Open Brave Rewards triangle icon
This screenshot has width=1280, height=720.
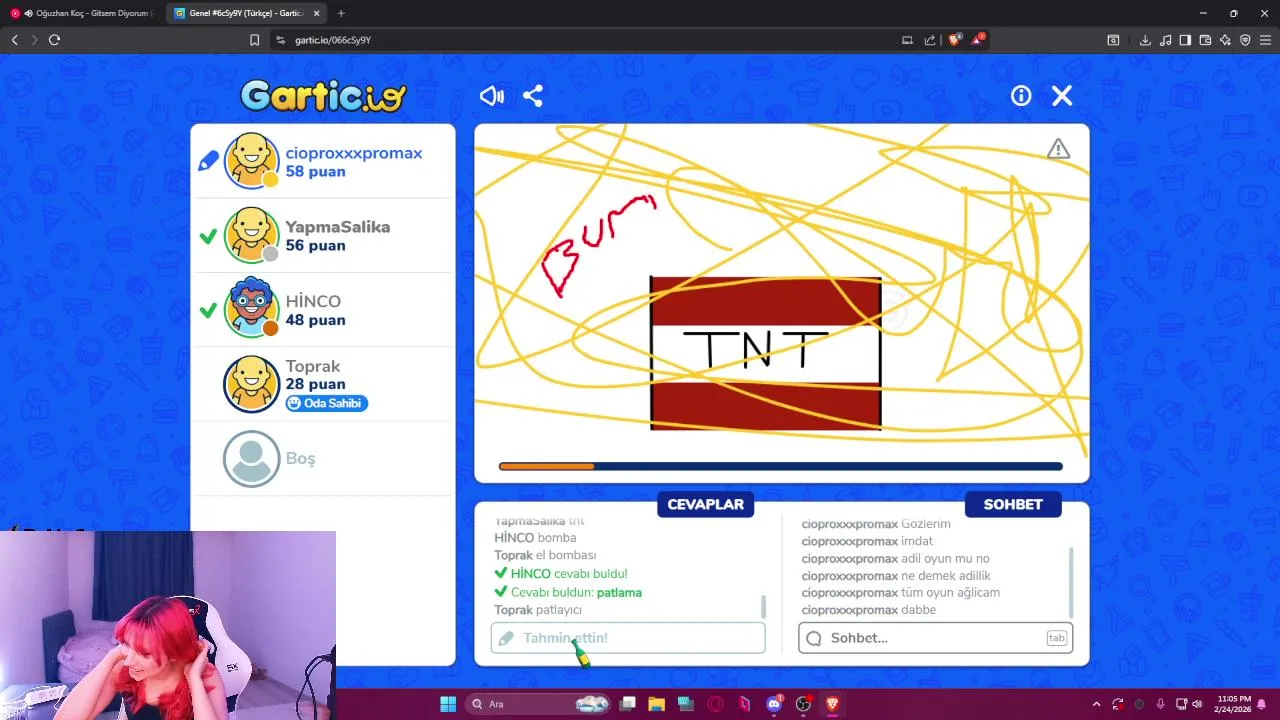click(978, 40)
